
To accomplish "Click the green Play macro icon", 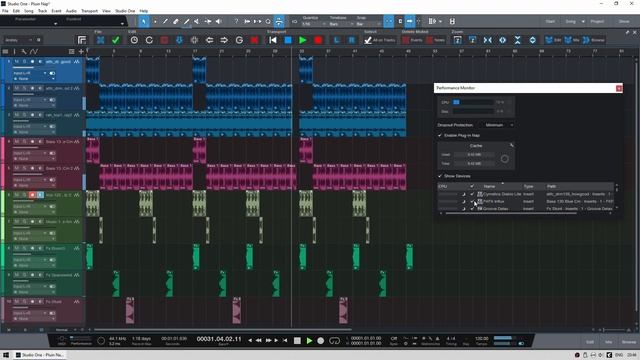I will coord(303,40).
